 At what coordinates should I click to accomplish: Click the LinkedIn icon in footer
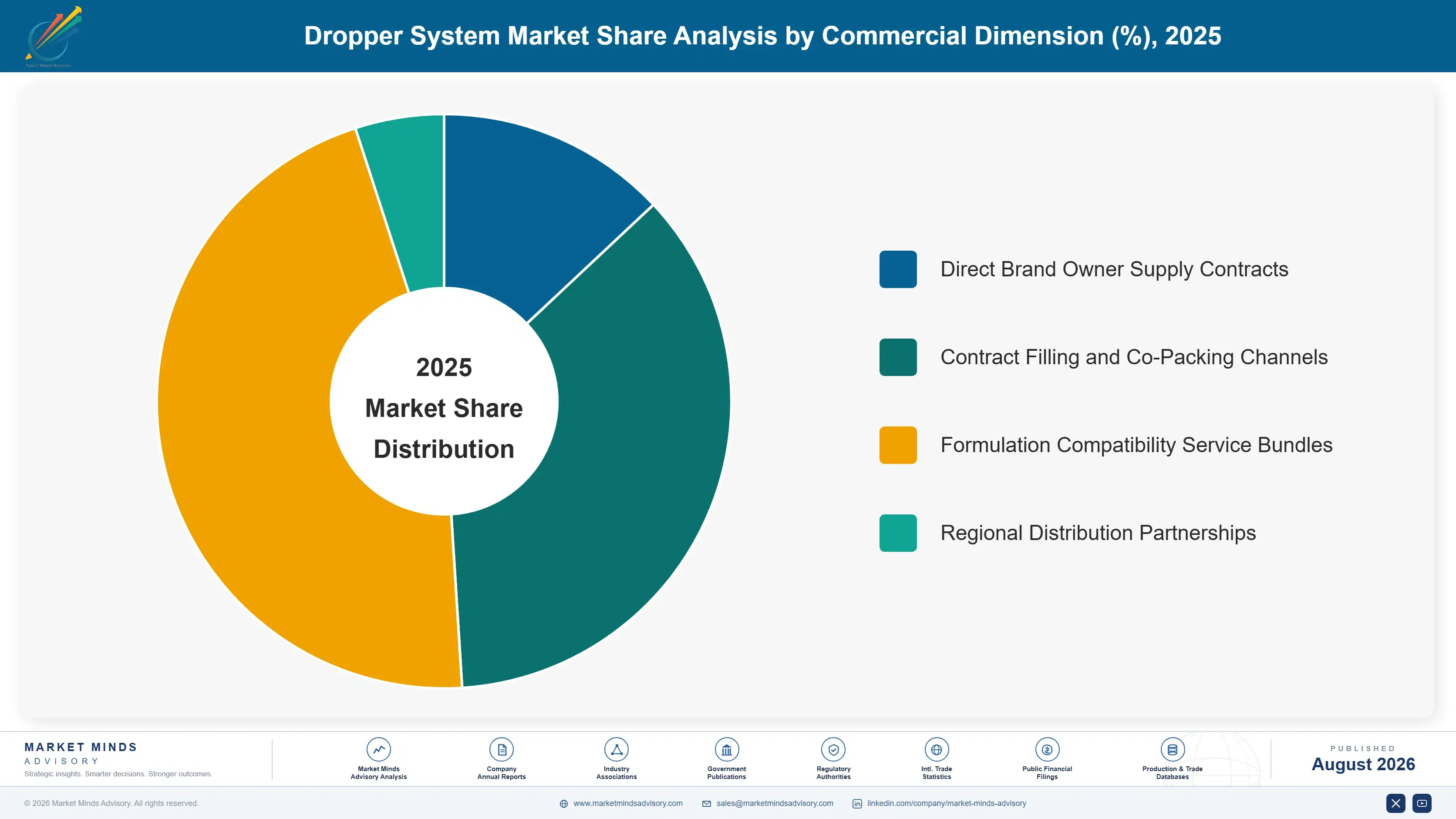[857, 804]
